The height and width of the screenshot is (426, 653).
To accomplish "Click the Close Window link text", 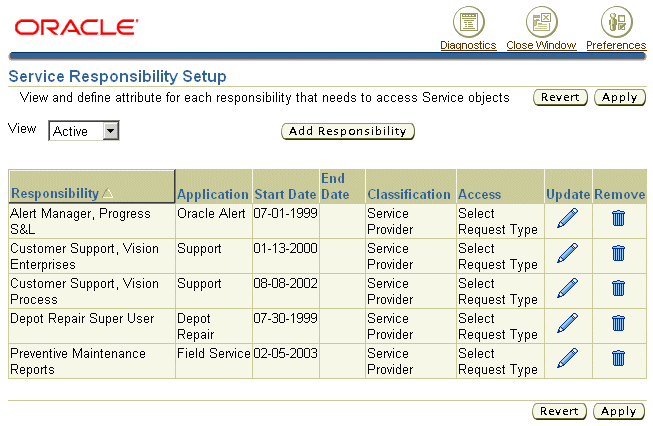I will point(541,45).
